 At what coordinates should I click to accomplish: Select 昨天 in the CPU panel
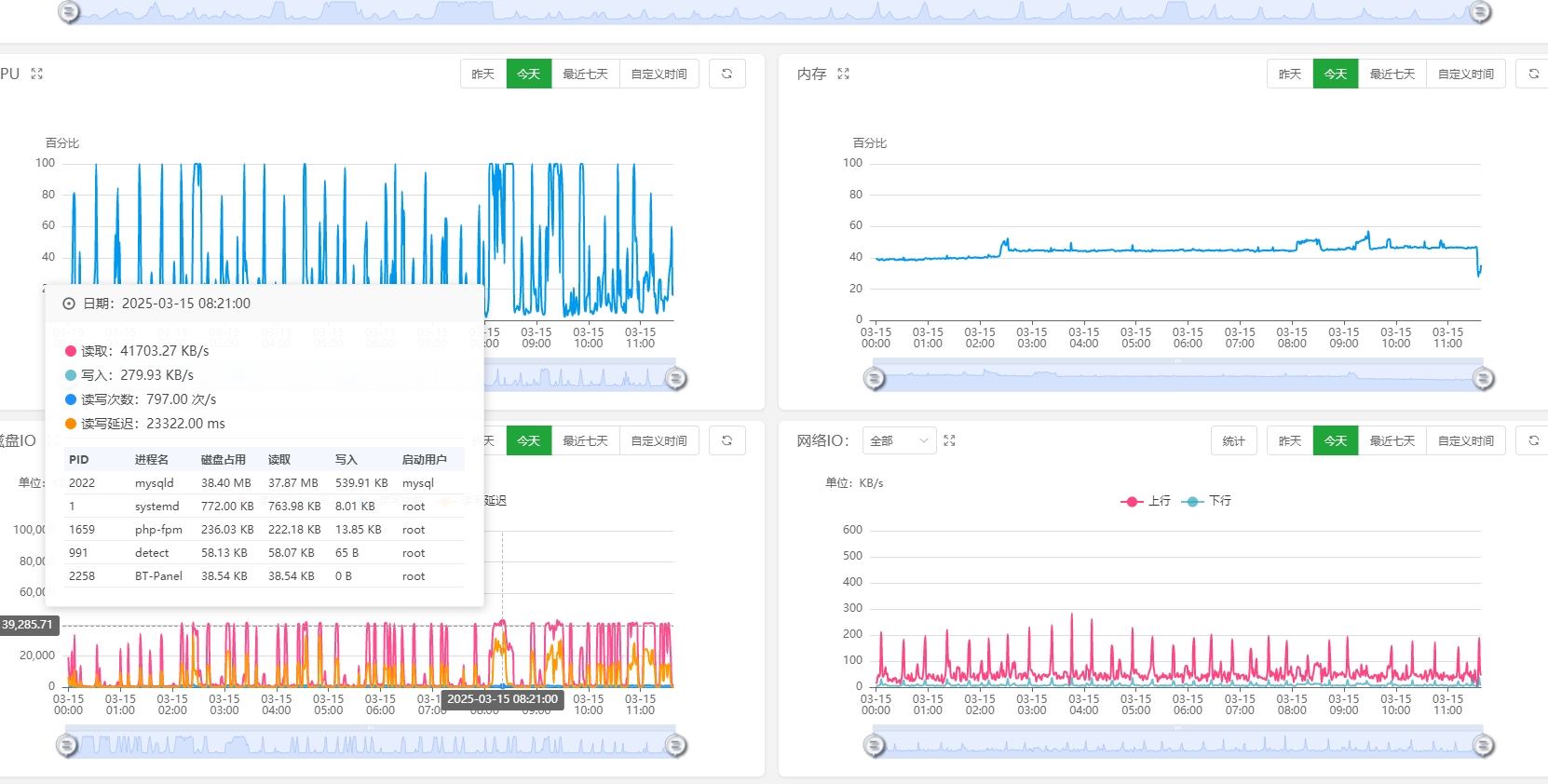click(x=483, y=74)
